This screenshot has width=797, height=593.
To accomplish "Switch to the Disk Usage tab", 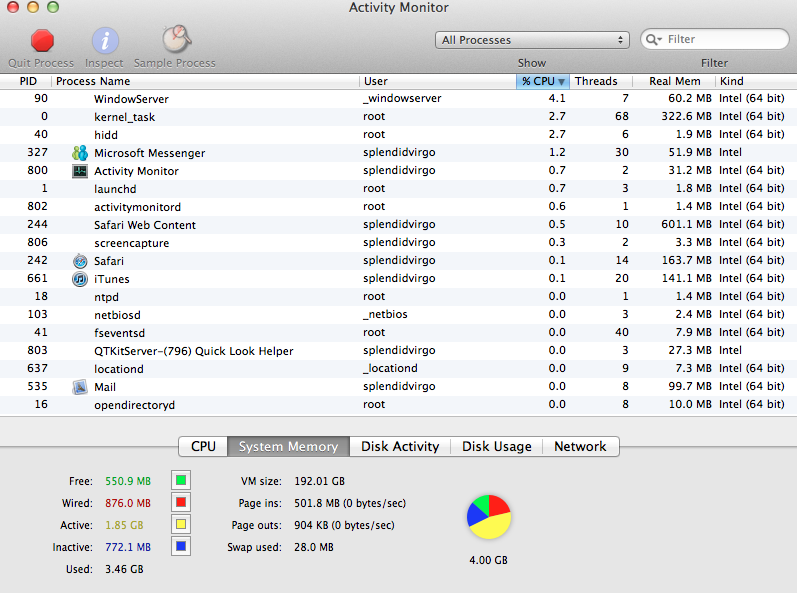I will [497, 446].
